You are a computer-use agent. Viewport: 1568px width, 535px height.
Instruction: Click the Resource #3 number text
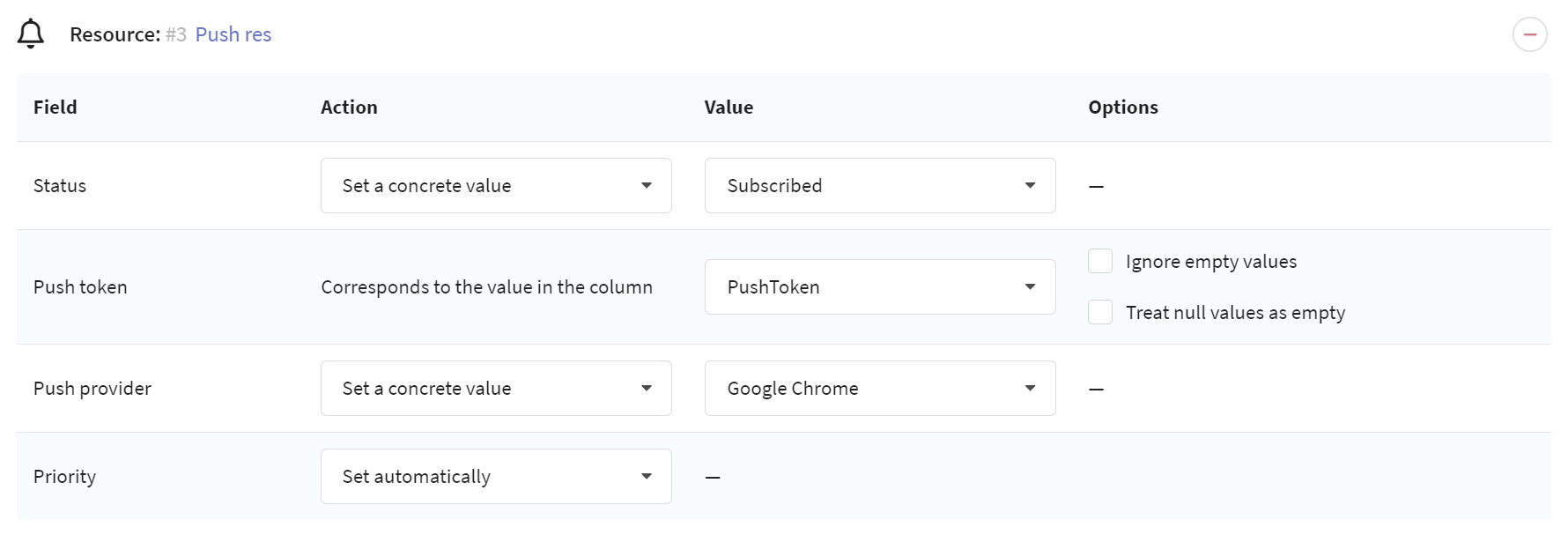176,34
